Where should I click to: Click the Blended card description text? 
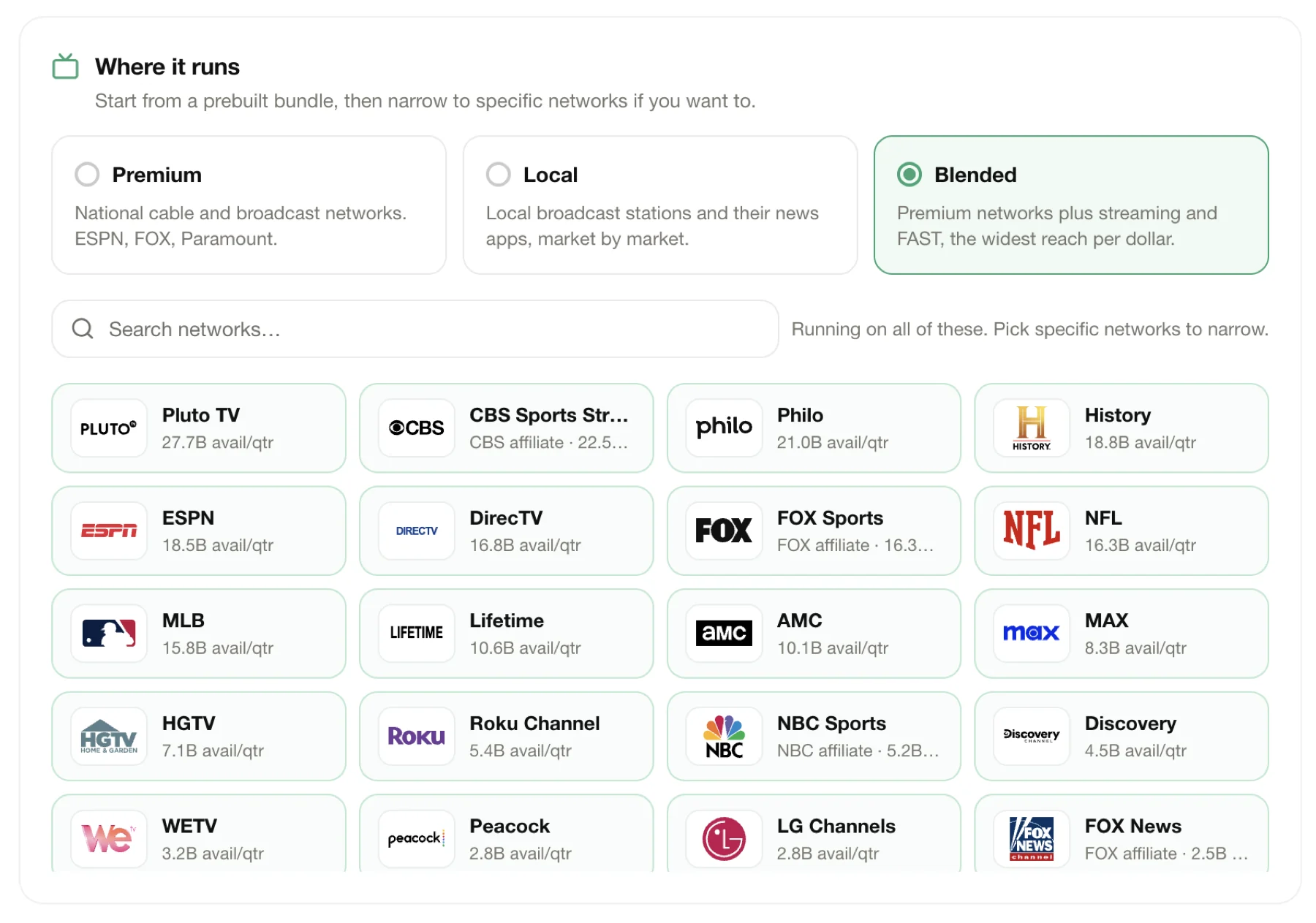[x=1057, y=226]
